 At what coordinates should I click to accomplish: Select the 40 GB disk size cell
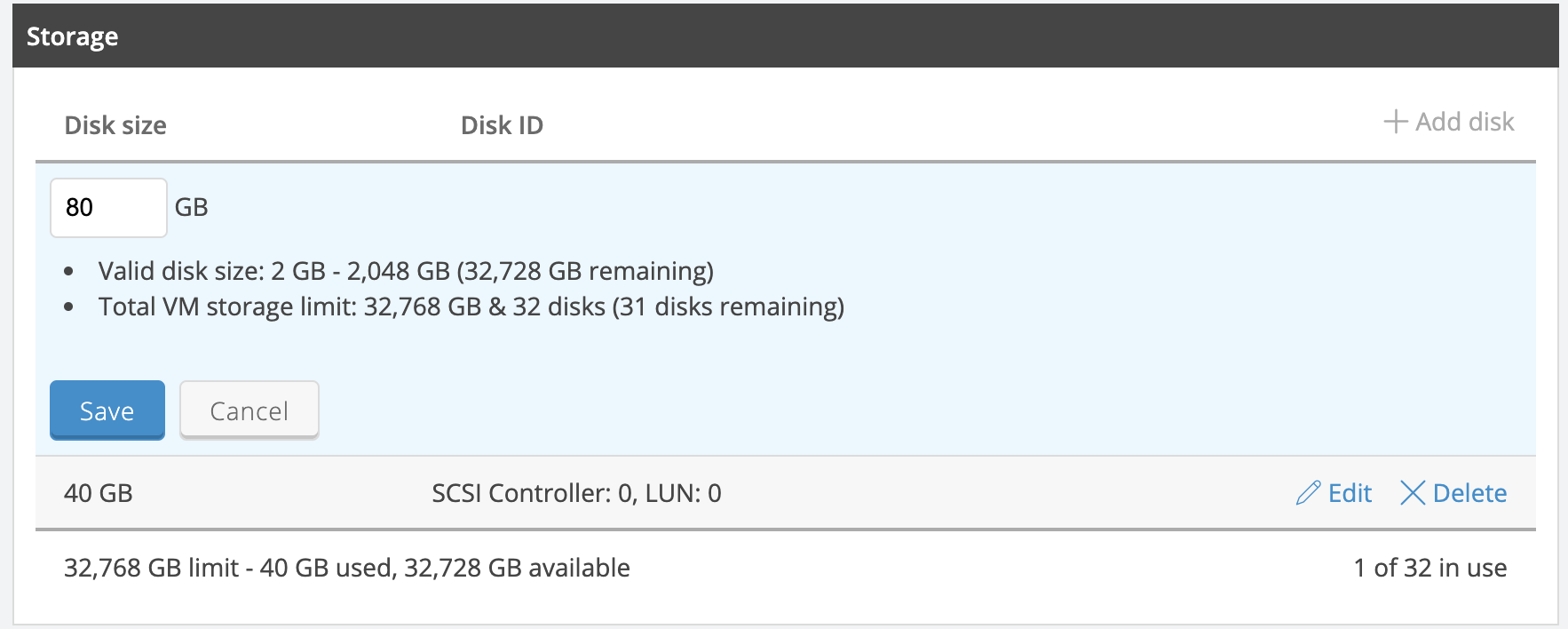99,493
